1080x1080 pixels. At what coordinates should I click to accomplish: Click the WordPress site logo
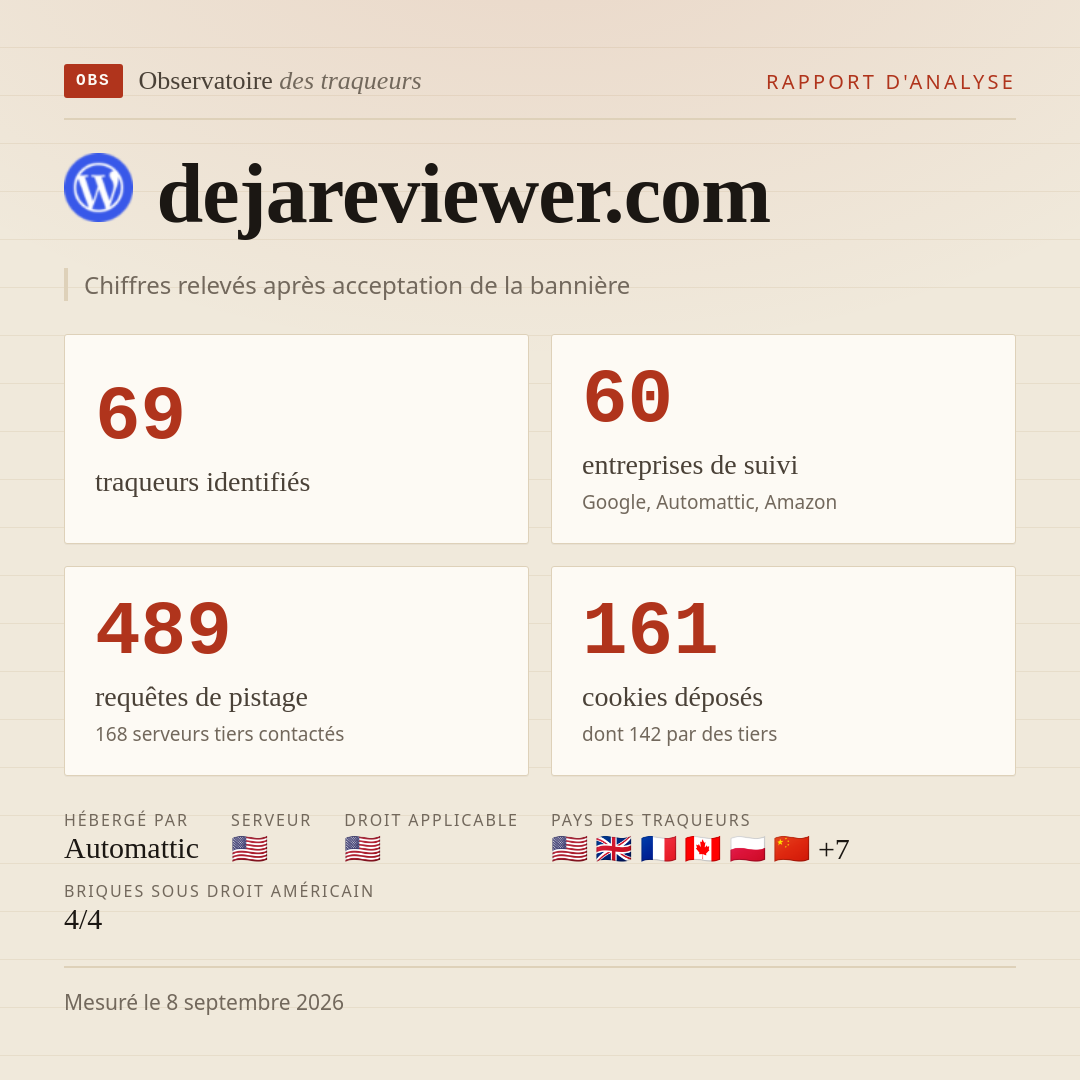98,187
